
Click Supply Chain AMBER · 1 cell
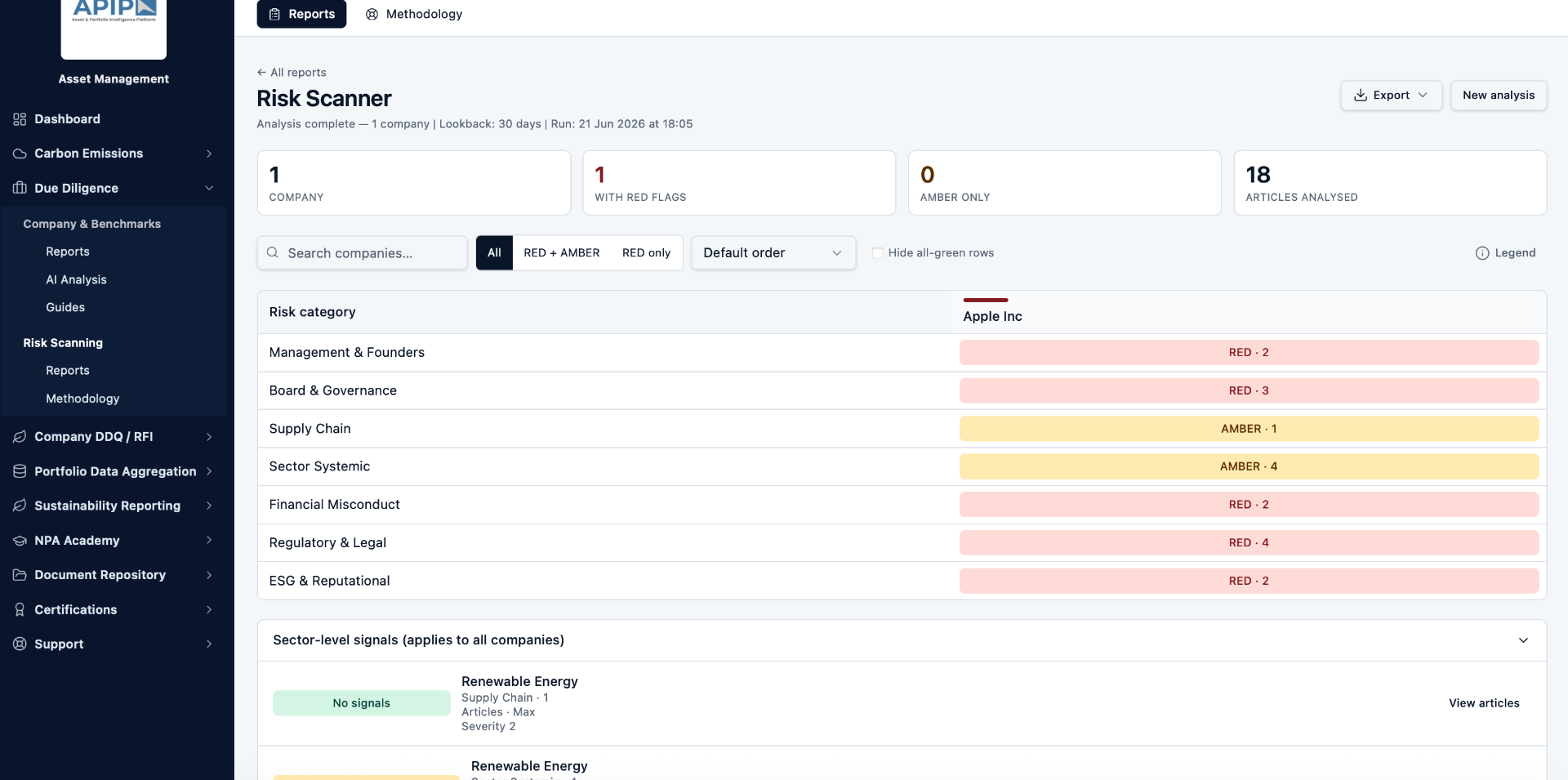tap(1249, 429)
